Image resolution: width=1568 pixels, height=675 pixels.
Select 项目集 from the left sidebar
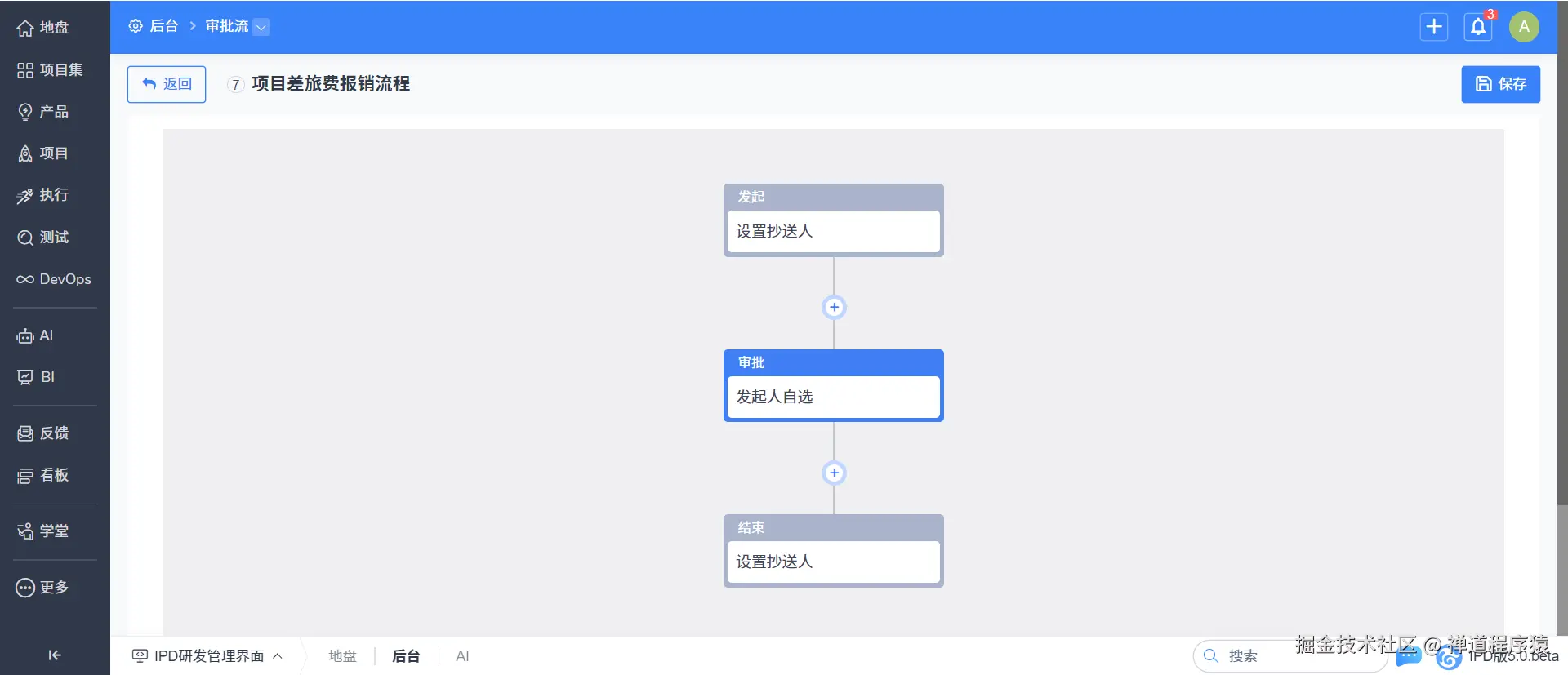point(54,69)
